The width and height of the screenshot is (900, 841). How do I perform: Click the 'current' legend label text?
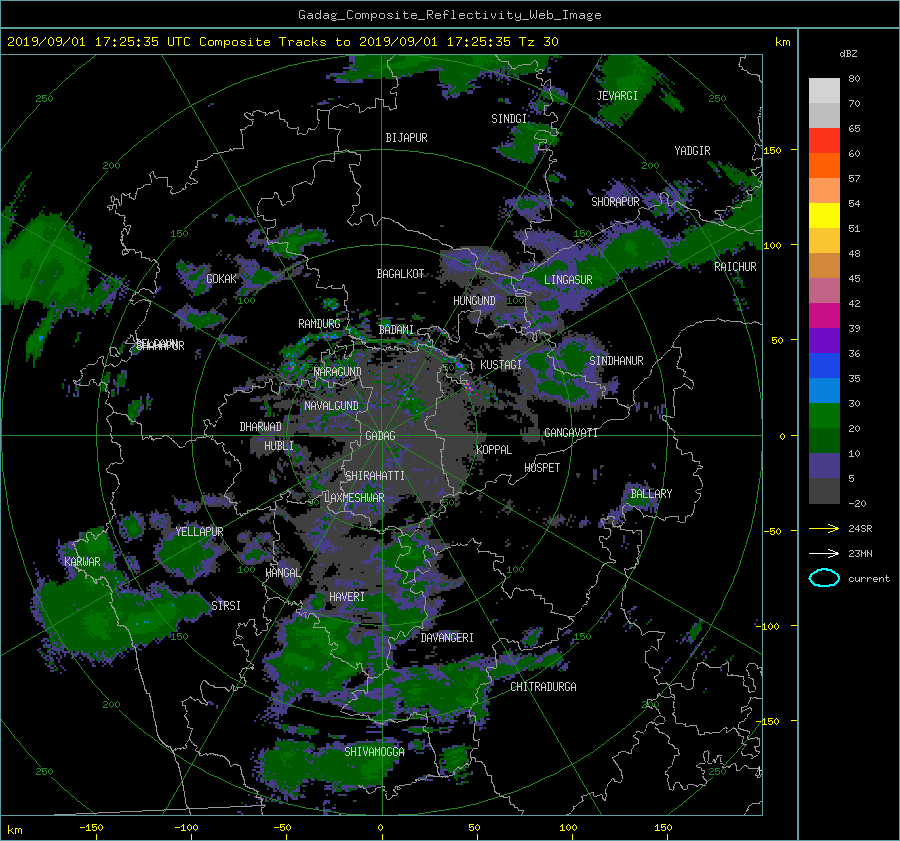pos(868,579)
